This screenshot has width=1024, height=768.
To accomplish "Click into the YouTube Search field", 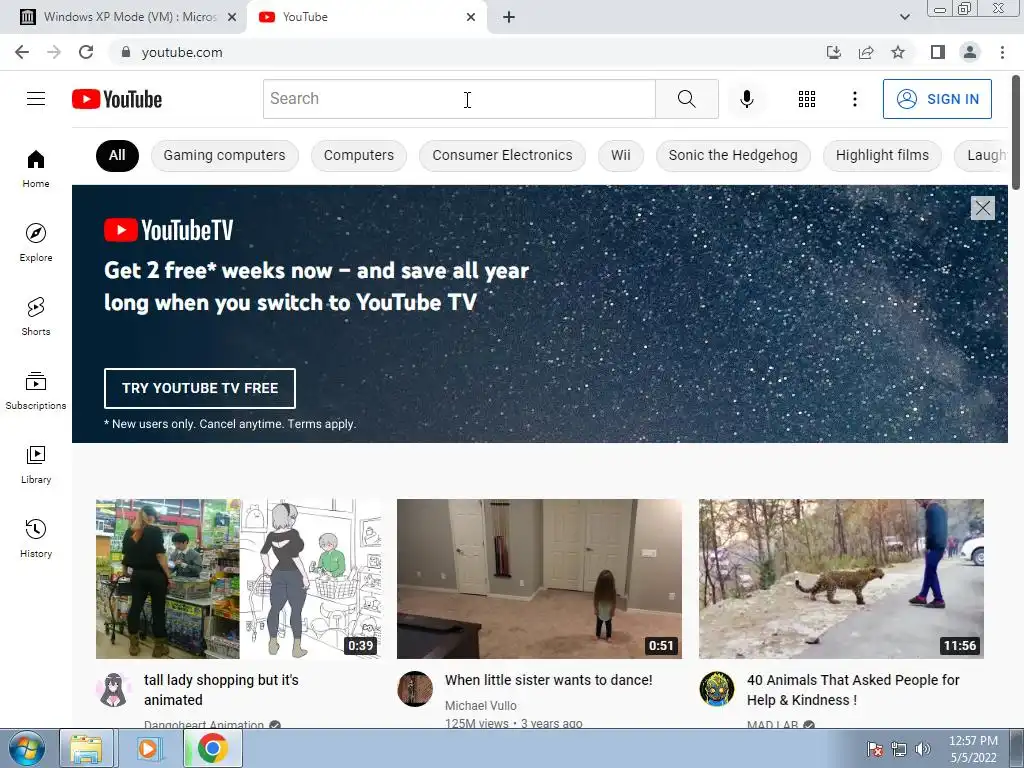I will 459,99.
